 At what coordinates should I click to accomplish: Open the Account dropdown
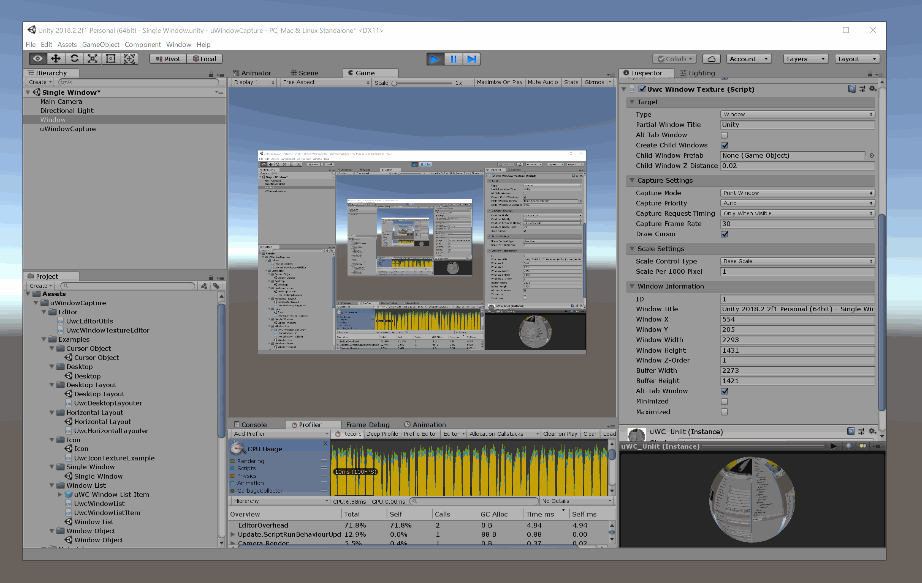point(749,59)
